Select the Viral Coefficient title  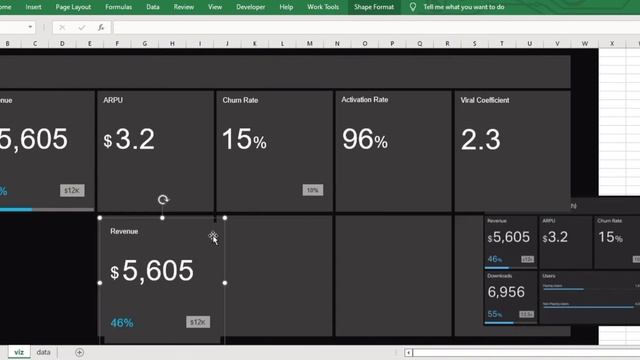coord(485,100)
